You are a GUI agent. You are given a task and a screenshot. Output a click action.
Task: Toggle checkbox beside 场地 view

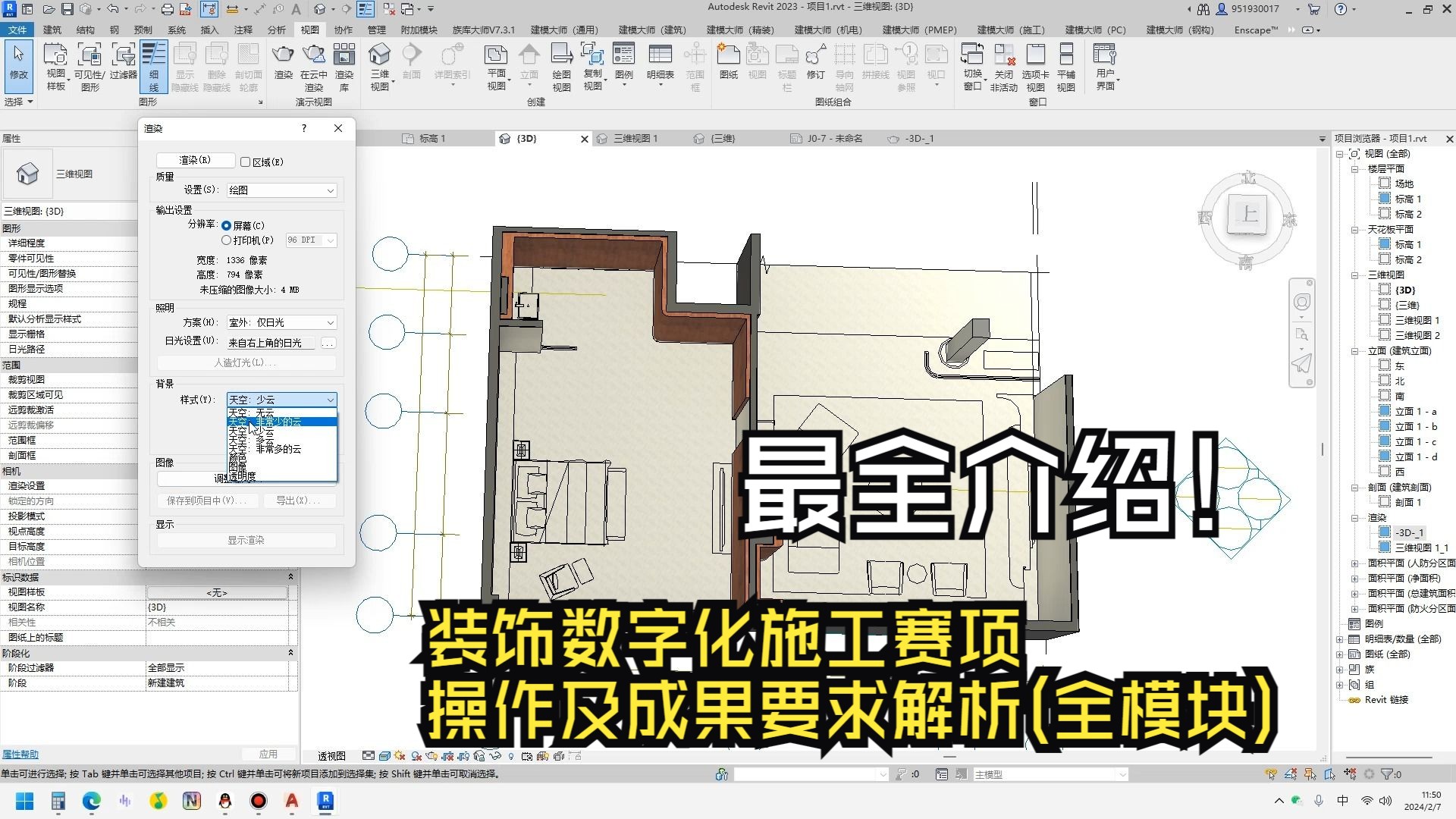(1385, 184)
